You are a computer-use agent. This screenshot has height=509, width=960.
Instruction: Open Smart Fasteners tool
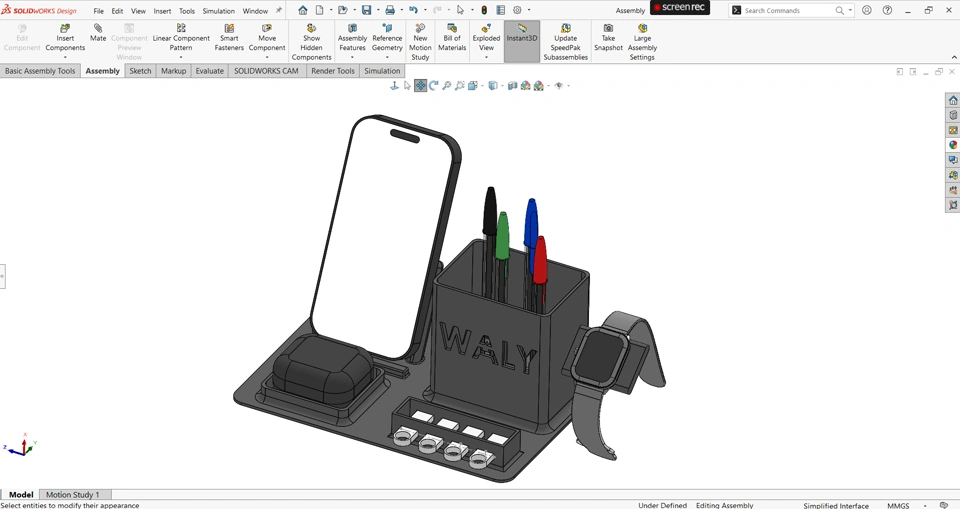pos(229,37)
